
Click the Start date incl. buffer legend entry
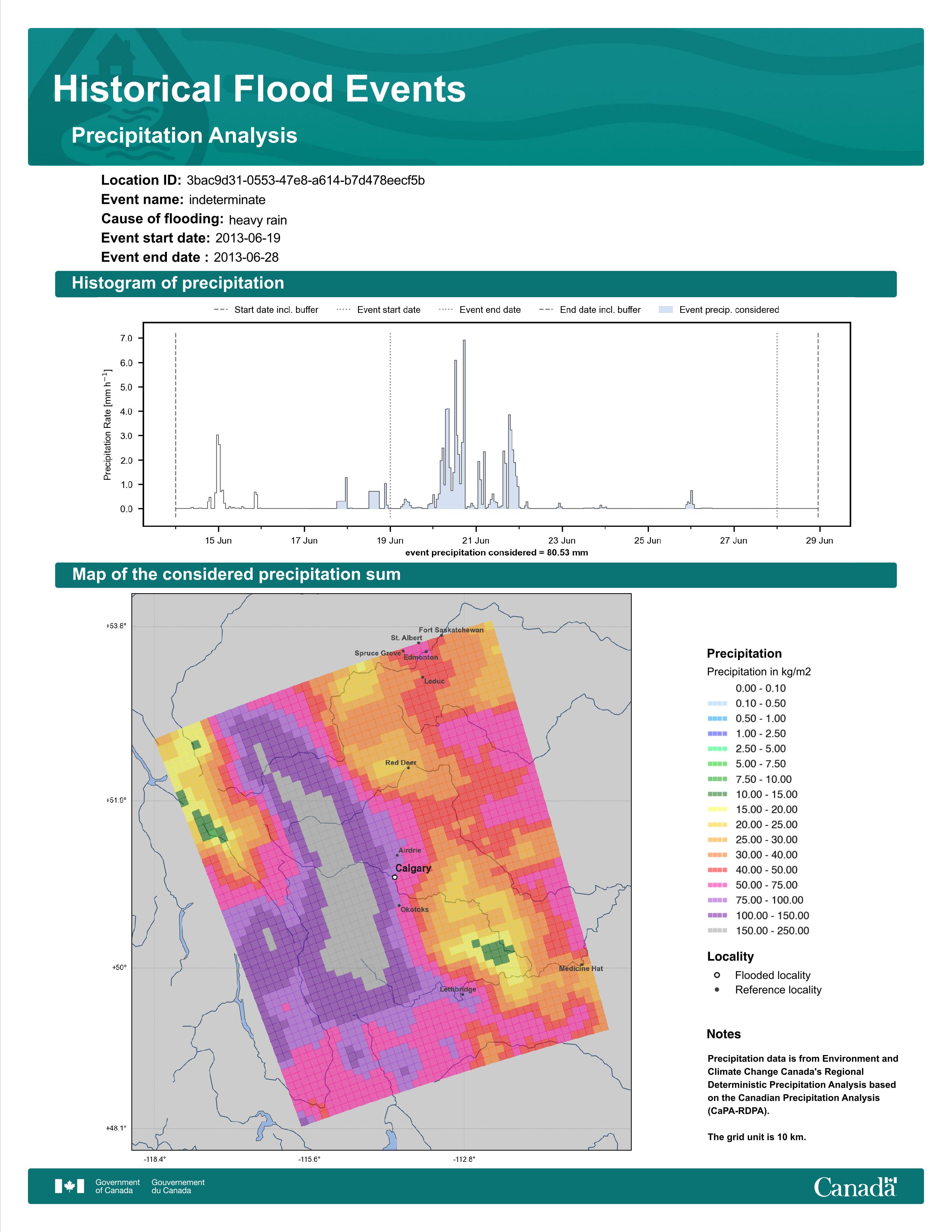pyautogui.click(x=266, y=310)
